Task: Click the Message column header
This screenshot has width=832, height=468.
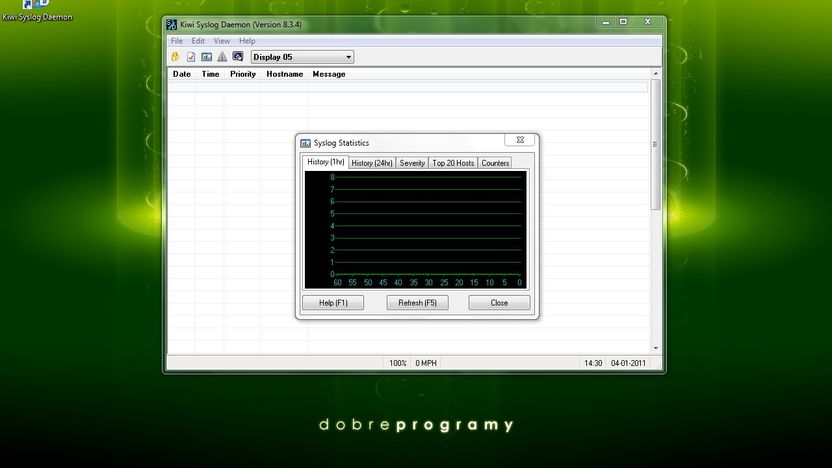Action: coord(329,74)
